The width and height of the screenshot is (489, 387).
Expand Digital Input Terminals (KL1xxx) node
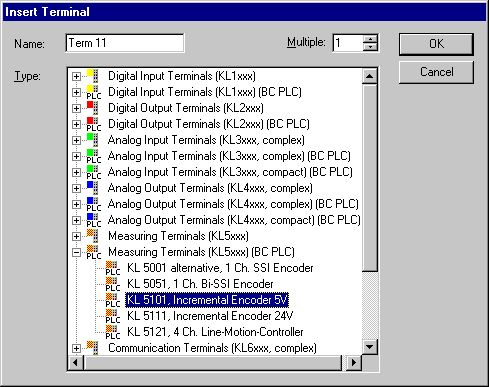pyautogui.click(x=76, y=76)
